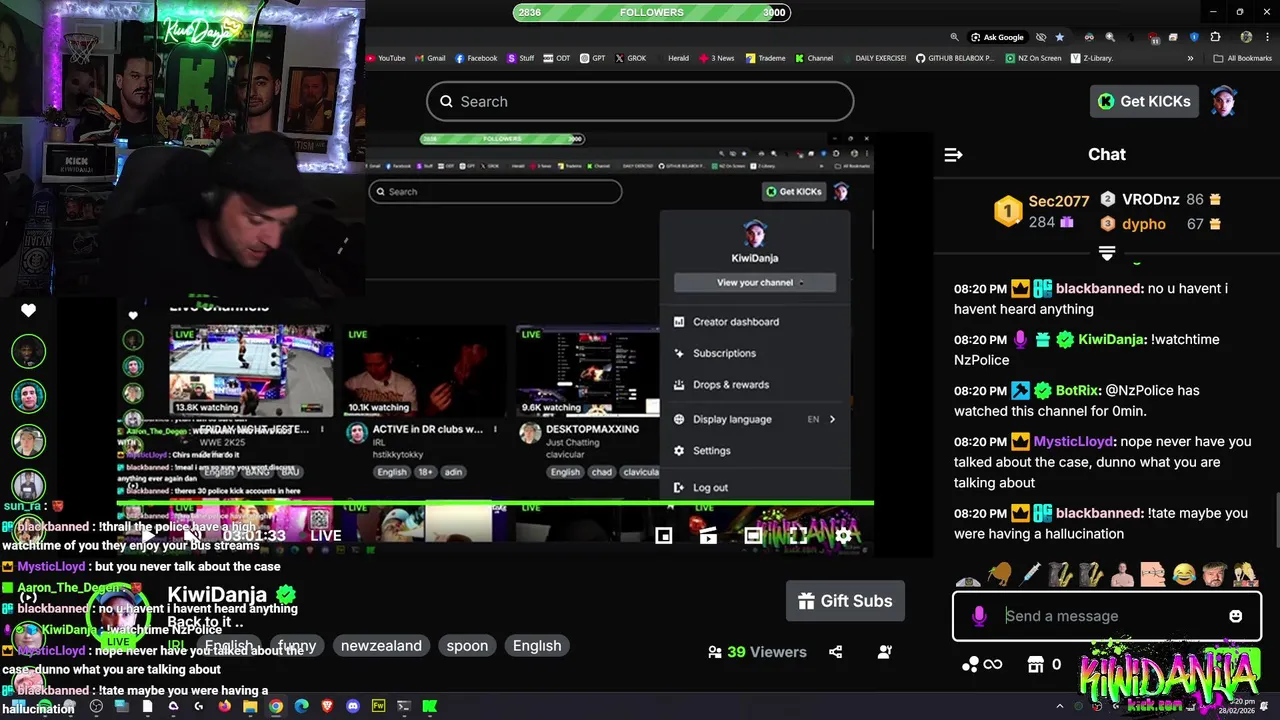Open the emoji picker in chat input
The image size is (1280, 720).
coord(1236,616)
